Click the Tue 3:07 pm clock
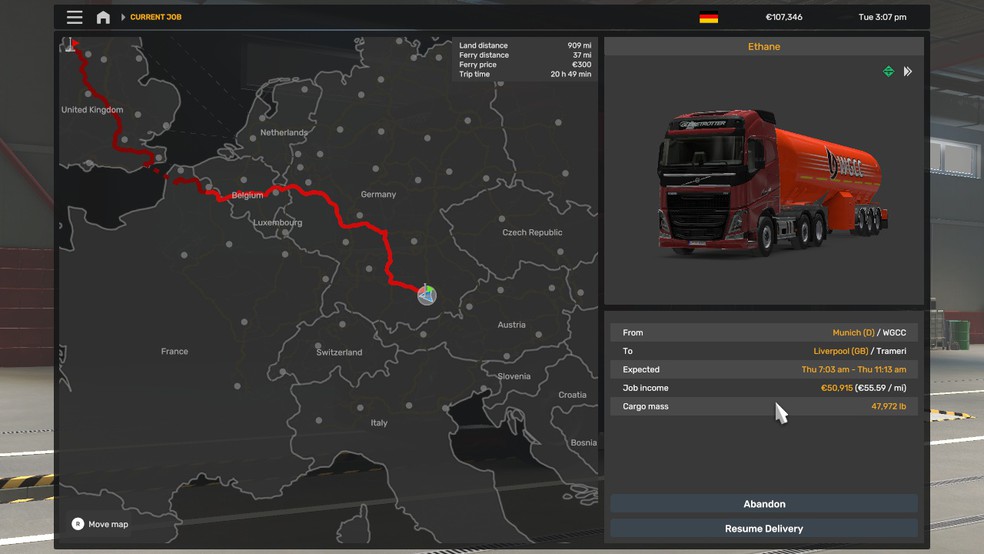This screenshot has width=984, height=554. (882, 17)
